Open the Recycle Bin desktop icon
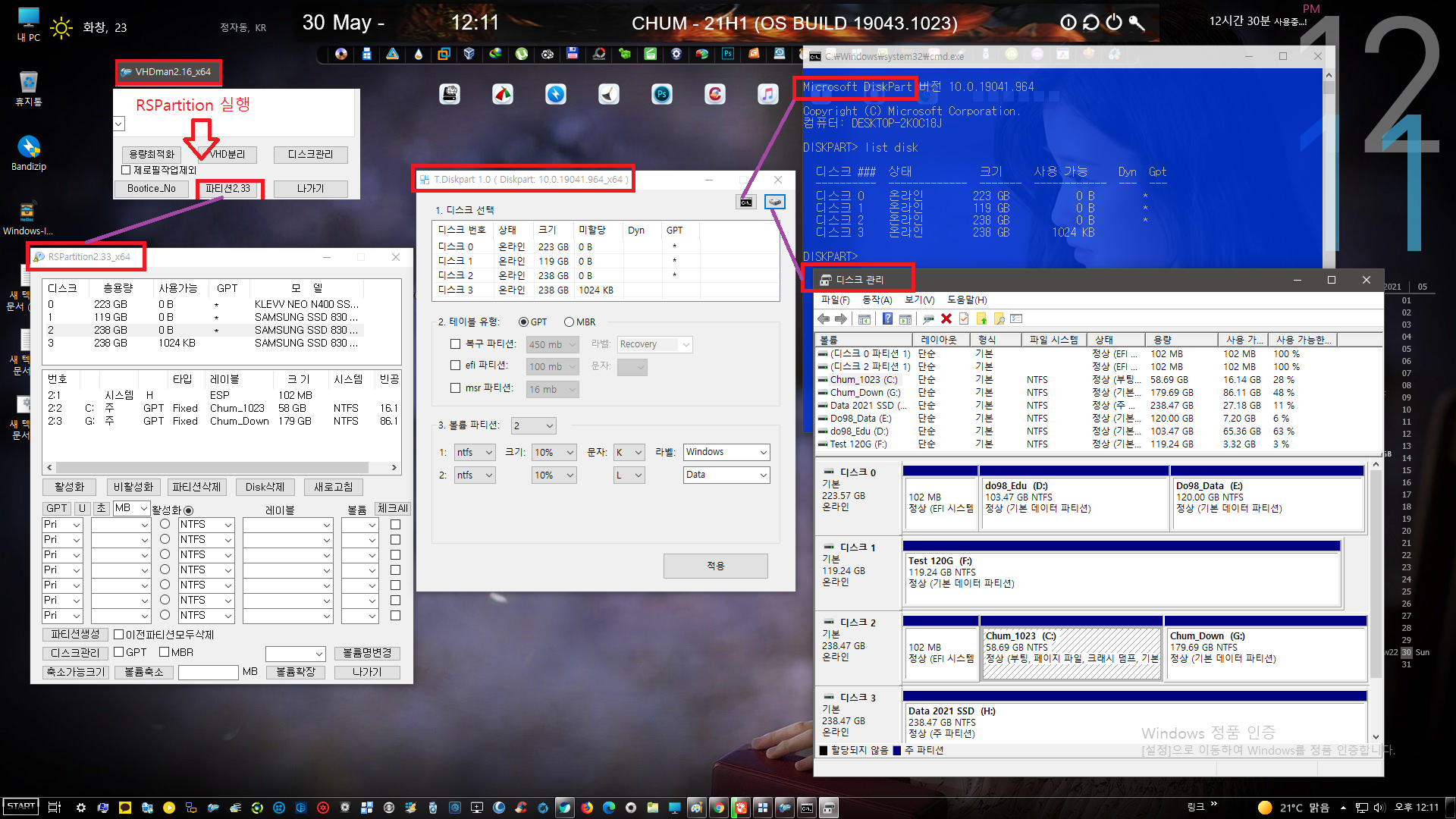 [x=28, y=88]
